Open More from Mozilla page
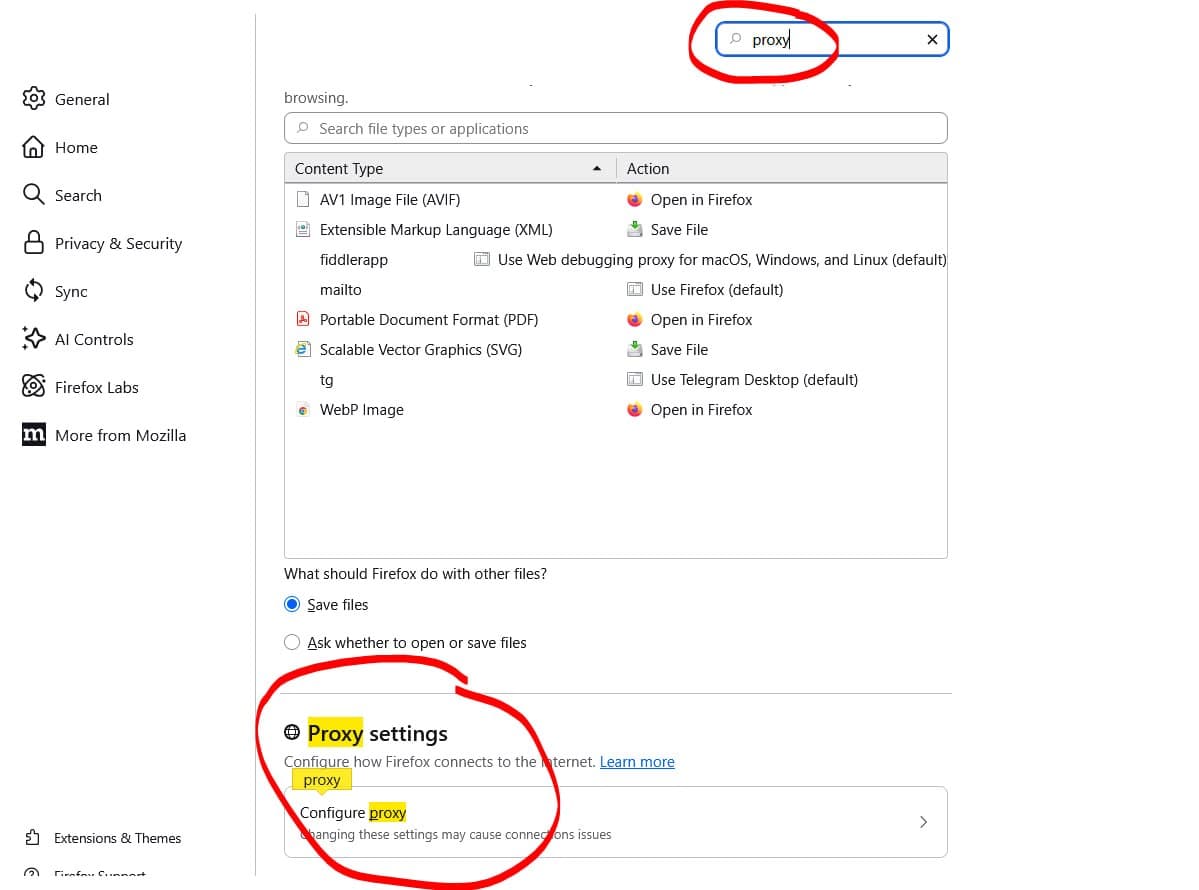The width and height of the screenshot is (1199, 890). (120, 435)
